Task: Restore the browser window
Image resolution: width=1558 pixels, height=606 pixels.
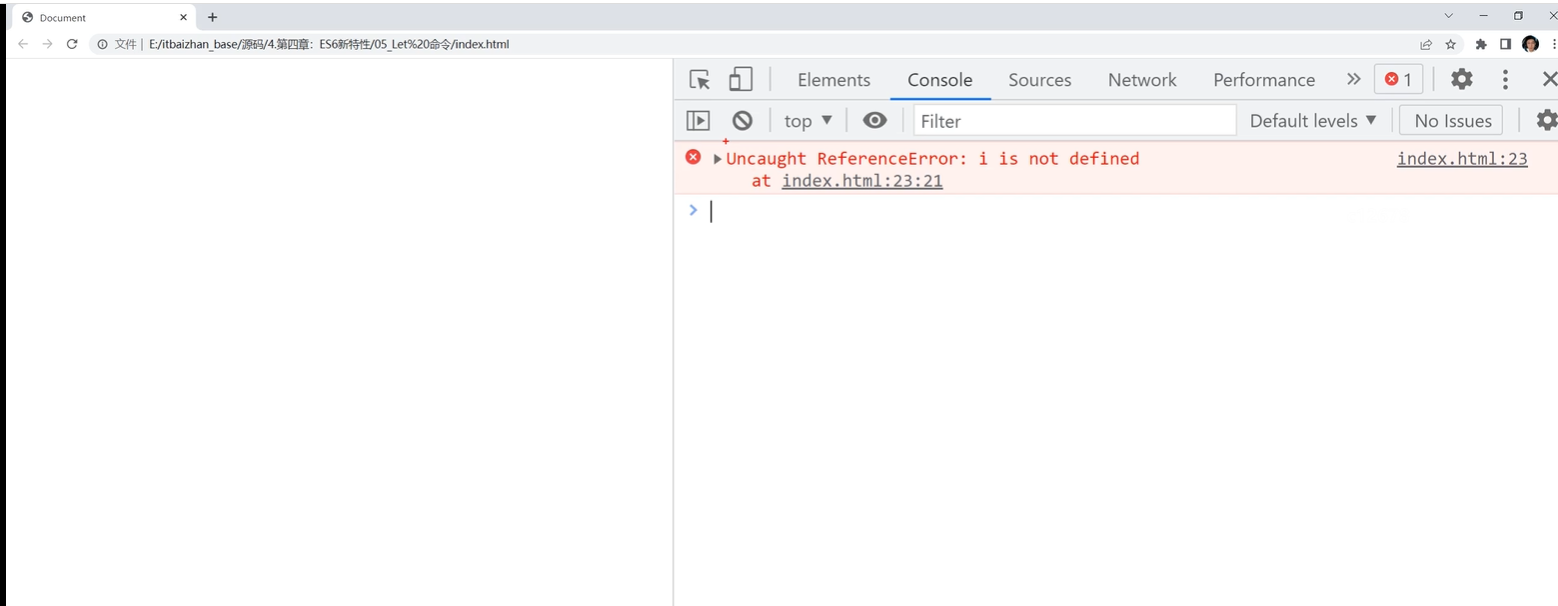Action: coord(1518,16)
